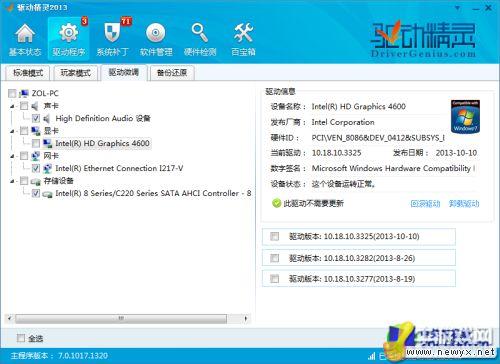500x364 pixels.
Task: Open the 系统补丁 shield icon
Action: [112, 33]
